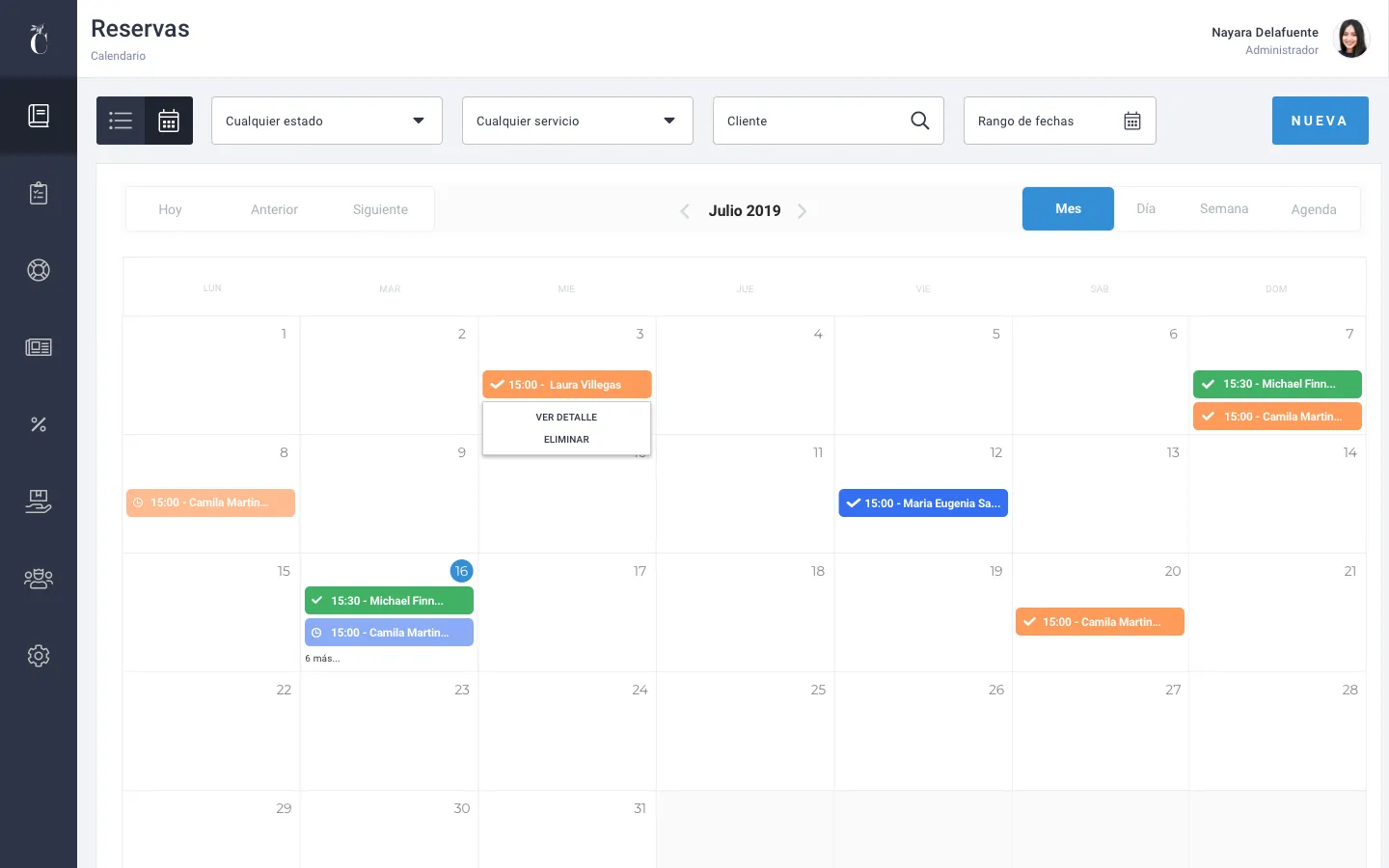Open the 15:00 Laura Villegas event
Image resolution: width=1389 pixels, height=868 pixels.
567,384
